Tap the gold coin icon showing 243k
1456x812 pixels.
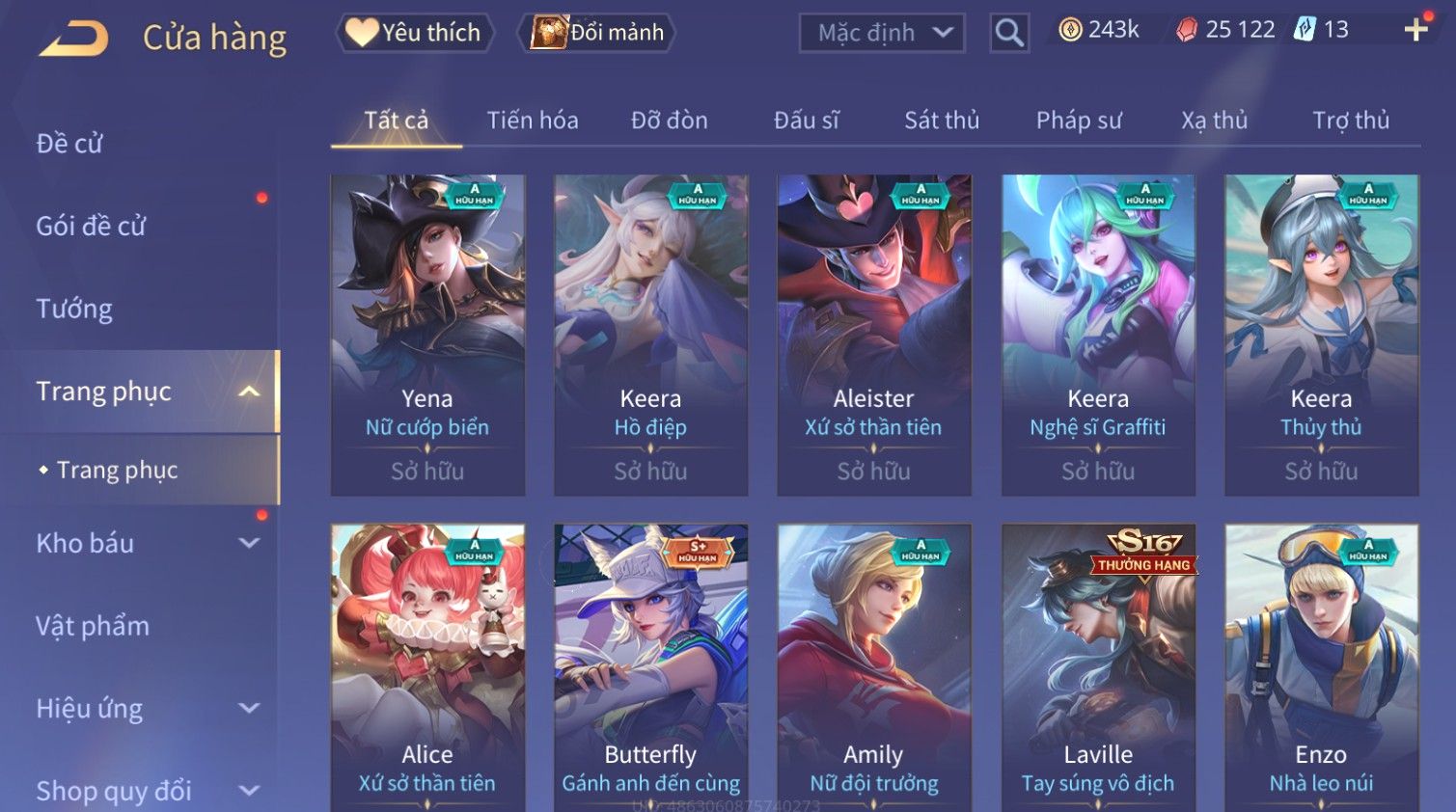[1070, 30]
